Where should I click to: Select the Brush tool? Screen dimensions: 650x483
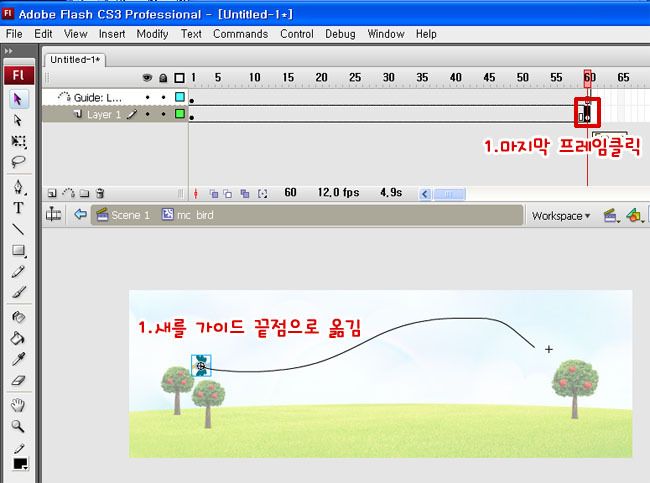(x=18, y=292)
